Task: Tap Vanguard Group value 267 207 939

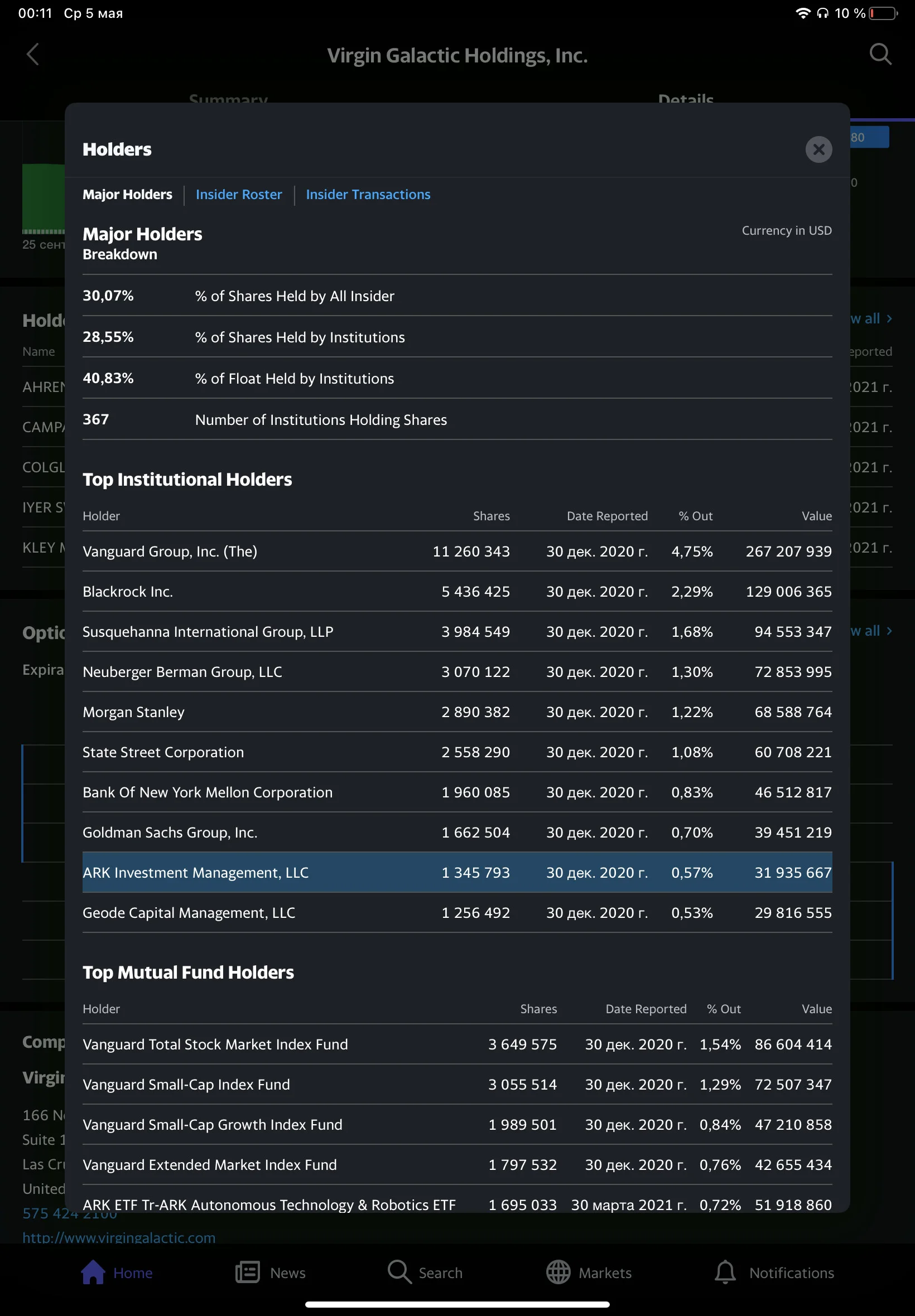Action: (x=788, y=551)
